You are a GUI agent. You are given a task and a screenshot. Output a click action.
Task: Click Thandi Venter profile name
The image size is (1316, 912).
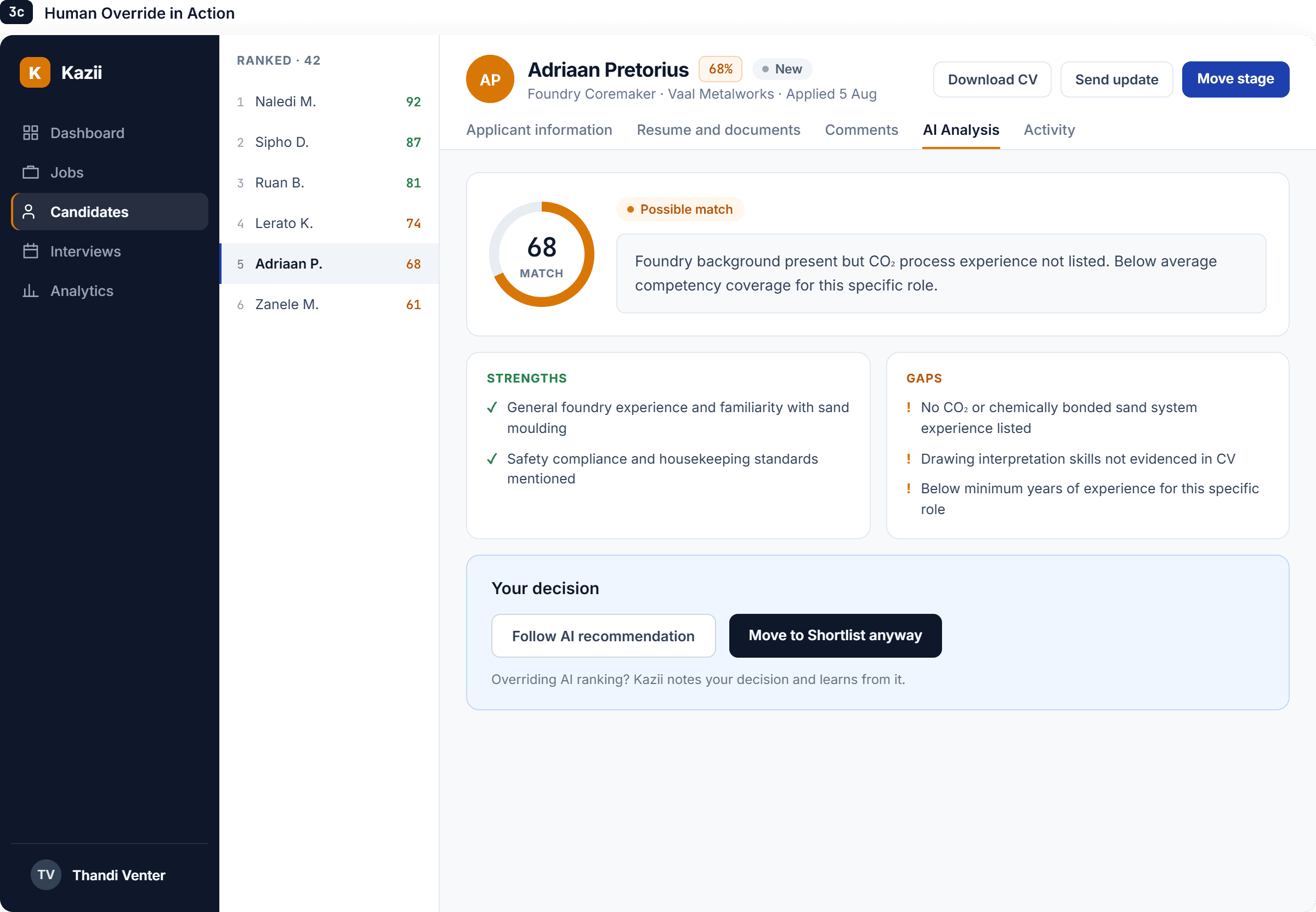coord(119,875)
